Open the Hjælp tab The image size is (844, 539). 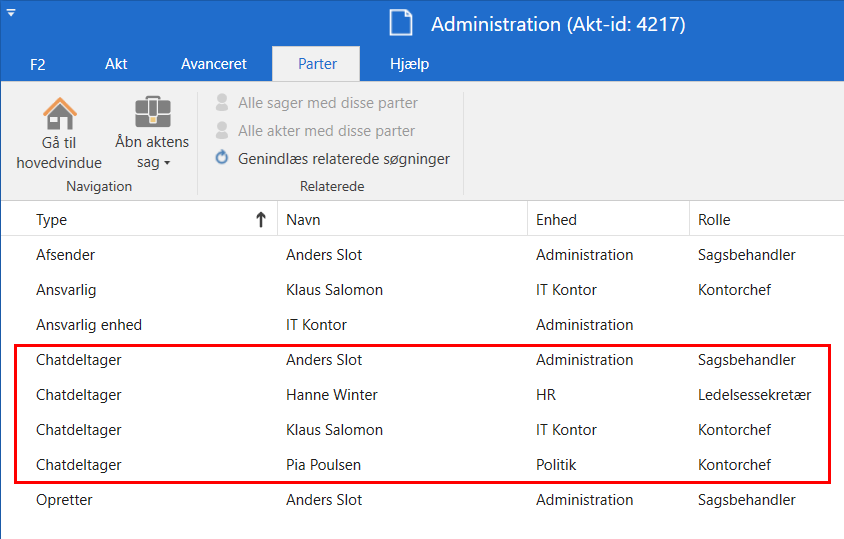tap(409, 64)
